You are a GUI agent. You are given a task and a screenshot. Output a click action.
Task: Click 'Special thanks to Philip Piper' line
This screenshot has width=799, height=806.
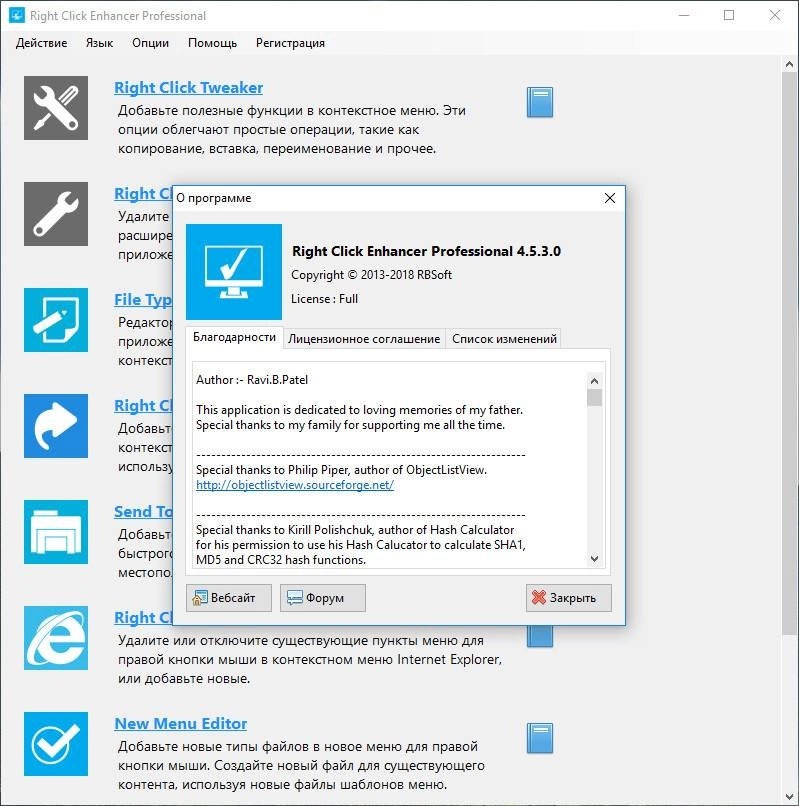[x=341, y=470]
